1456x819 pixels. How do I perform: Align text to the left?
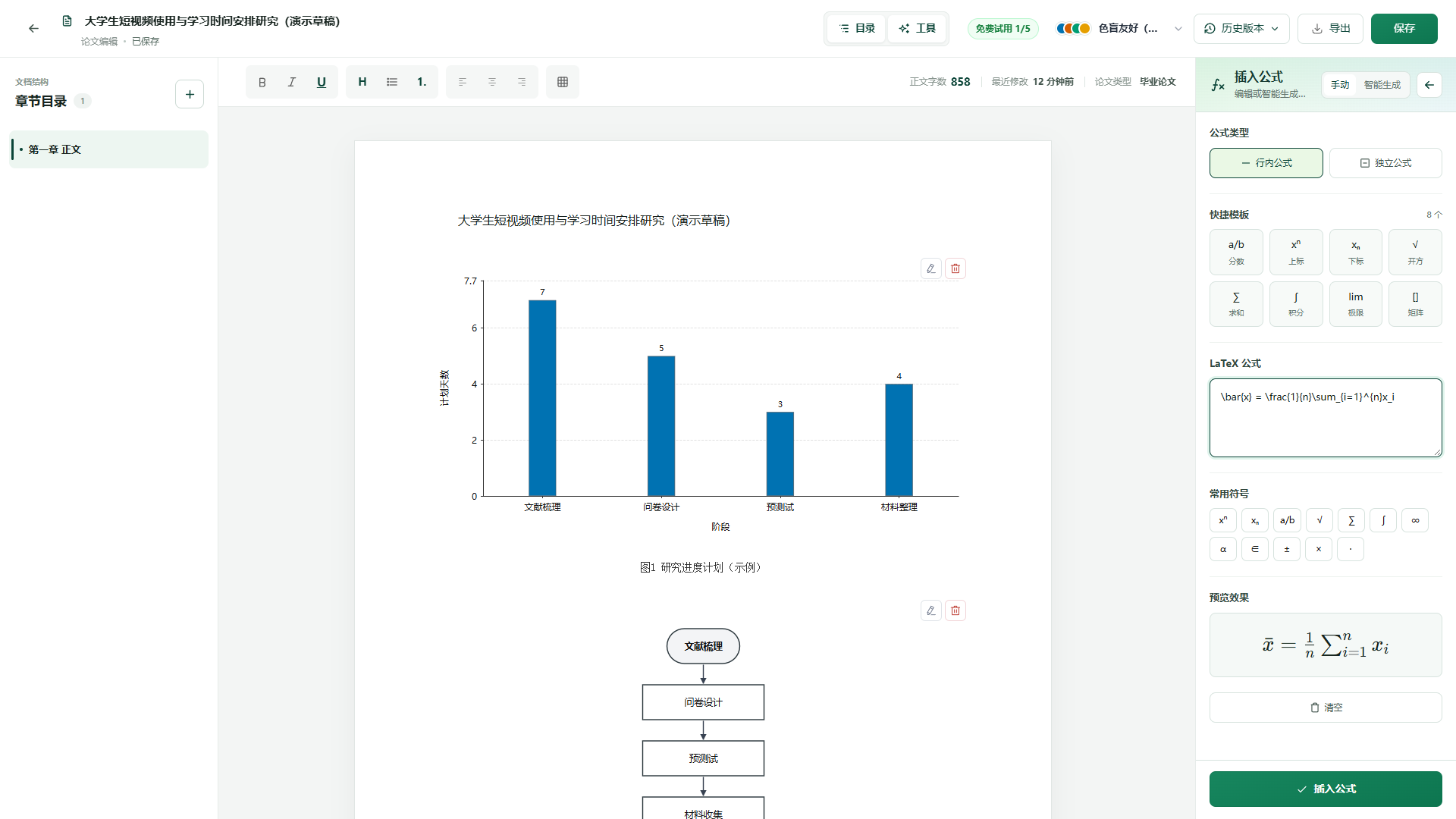coord(463,82)
